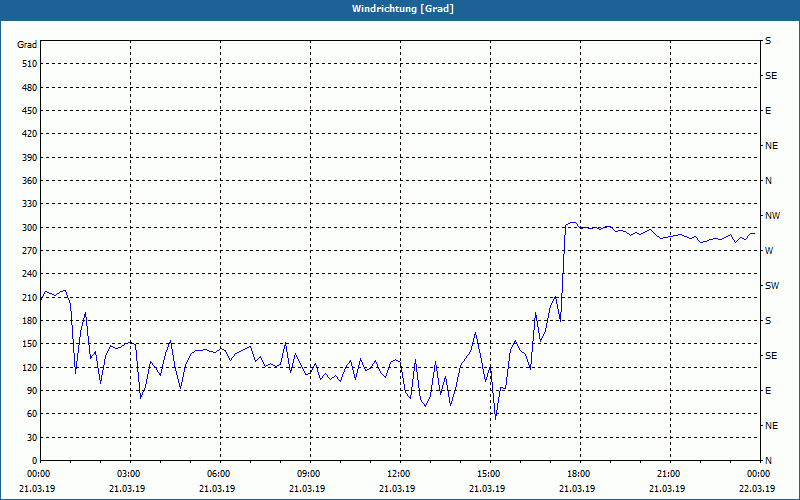
Task: Pick the "180" y-axis tick label
Action: 30,321
